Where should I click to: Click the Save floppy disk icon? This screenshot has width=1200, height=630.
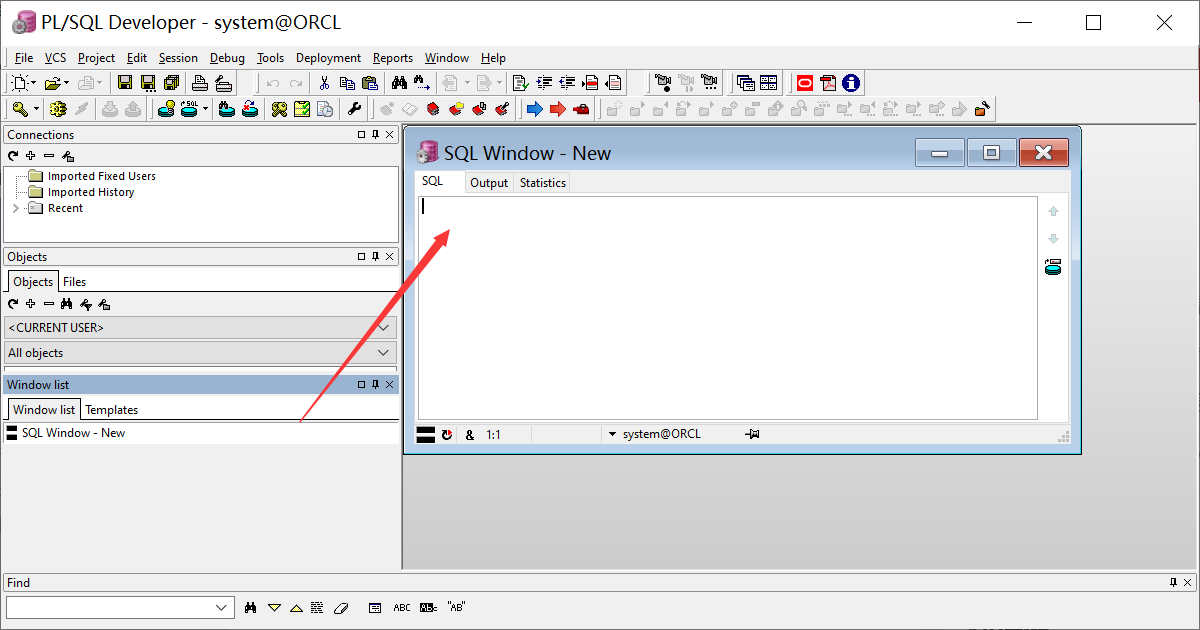(x=125, y=83)
